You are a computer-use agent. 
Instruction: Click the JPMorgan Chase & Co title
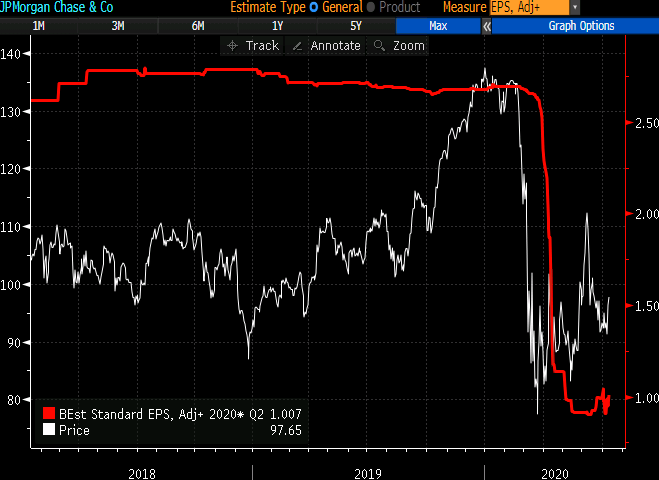point(57,7)
